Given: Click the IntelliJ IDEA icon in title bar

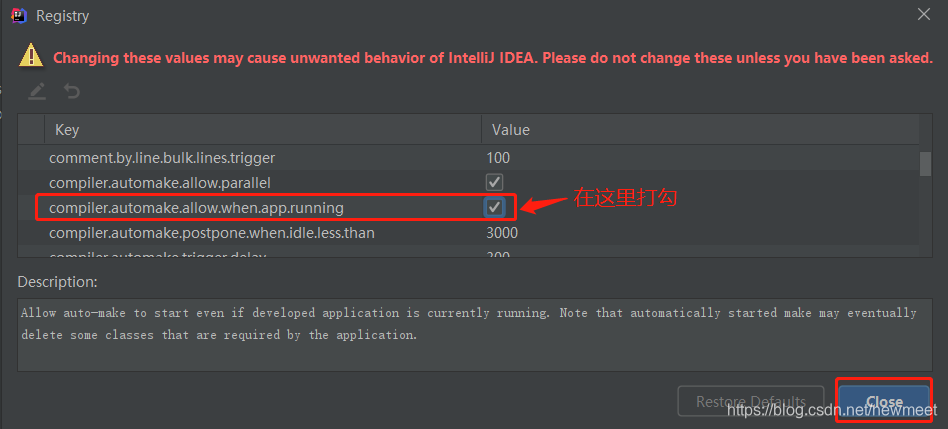Looking at the screenshot, I should click(x=19, y=15).
